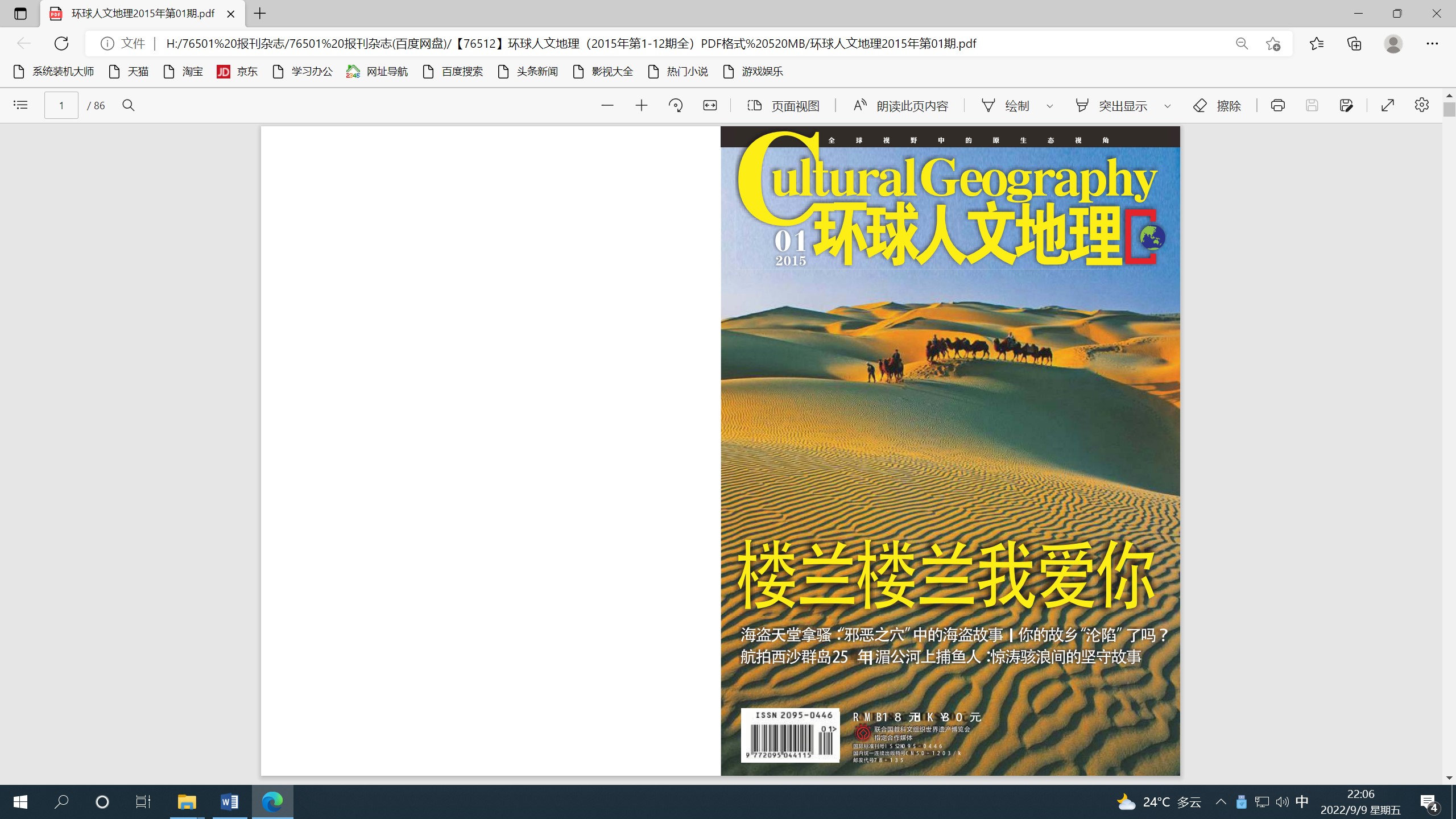Open the 天猫 bookmark
The height and width of the screenshot is (819, 1456).
click(x=129, y=72)
